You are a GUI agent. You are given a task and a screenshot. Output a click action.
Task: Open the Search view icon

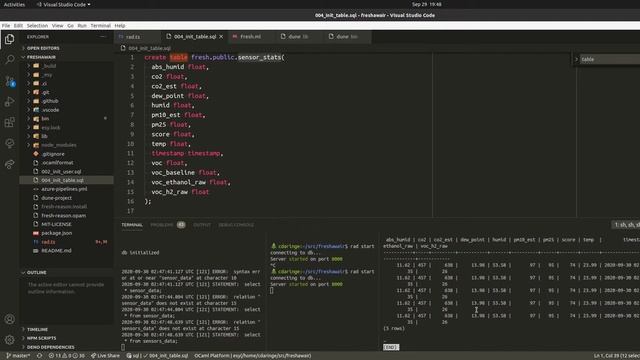pyautogui.click(x=9, y=60)
